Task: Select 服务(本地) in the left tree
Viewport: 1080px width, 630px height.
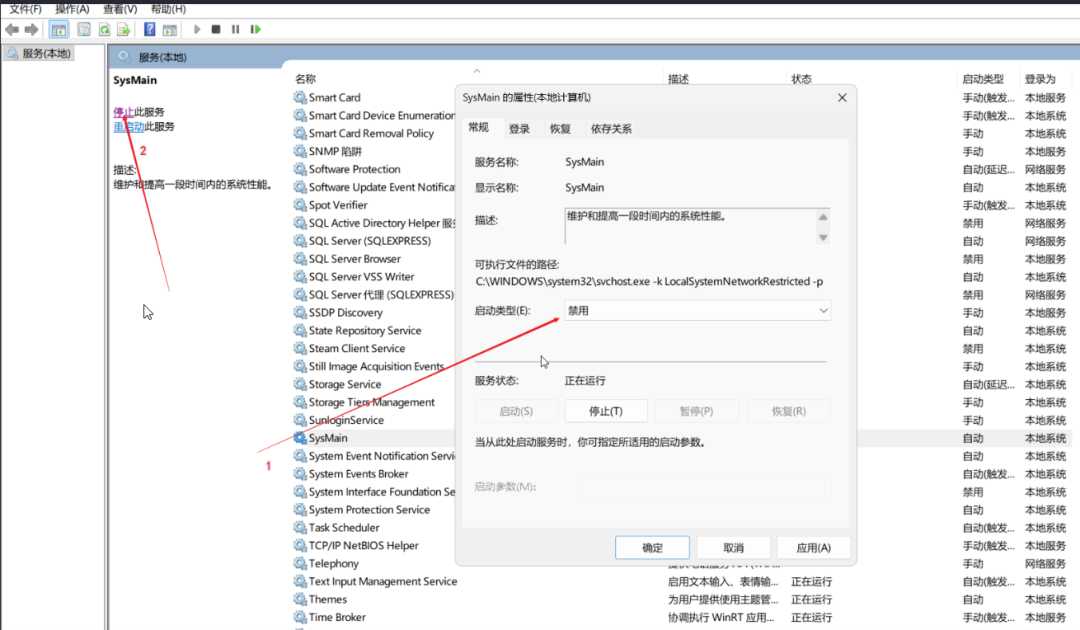Action: point(46,53)
